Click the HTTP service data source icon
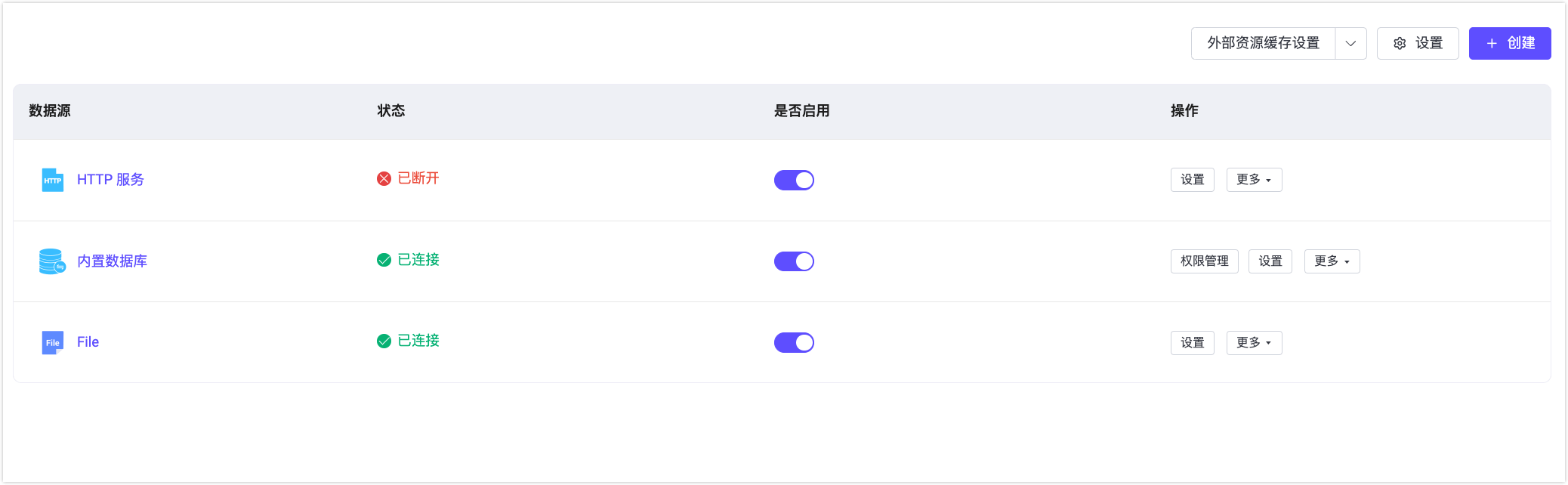 (52, 180)
